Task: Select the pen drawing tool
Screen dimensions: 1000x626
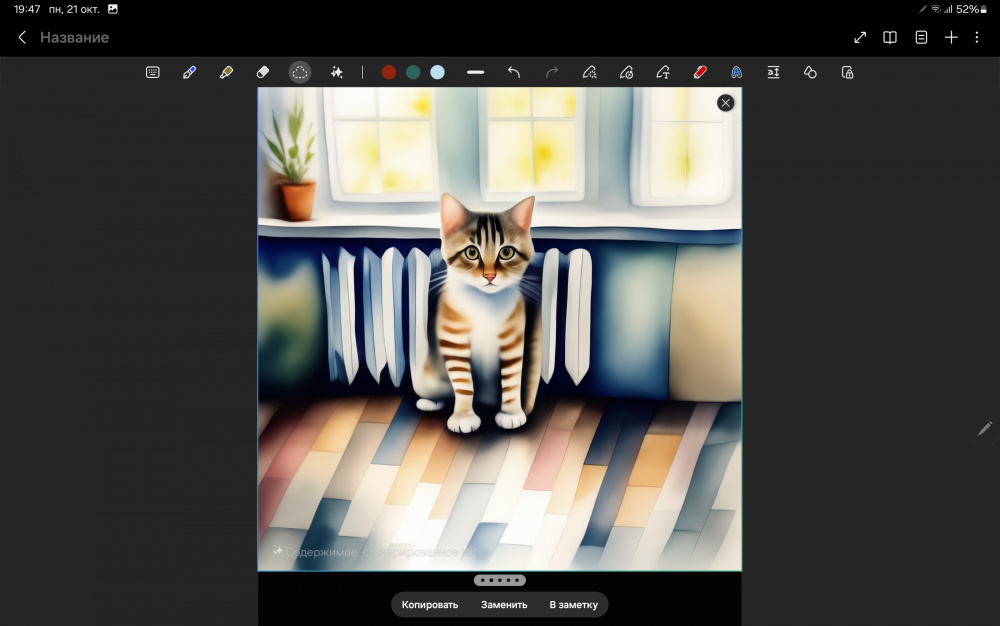Action: pyautogui.click(x=189, y=72)
